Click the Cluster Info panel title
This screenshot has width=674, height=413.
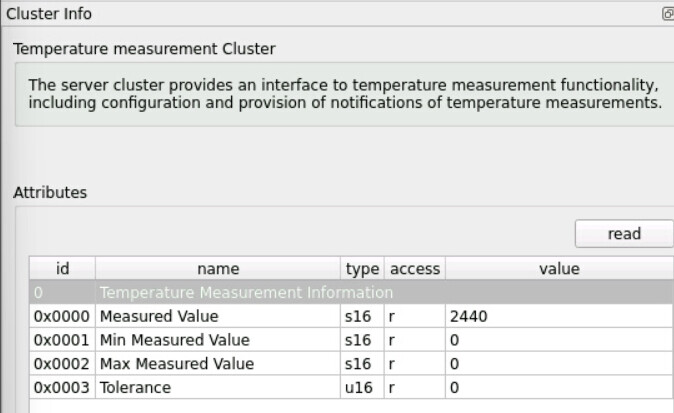pos(49,14)
